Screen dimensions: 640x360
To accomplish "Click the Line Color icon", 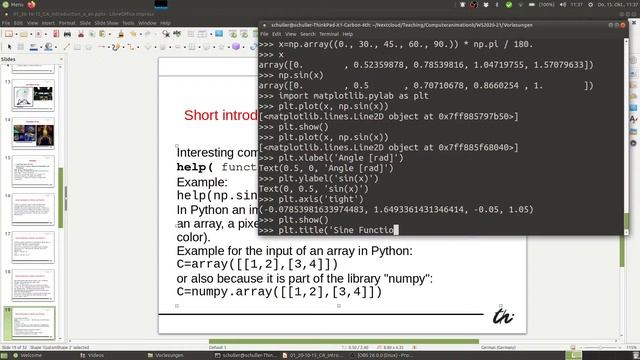I will pyautogui.click(x=33, y=47).
